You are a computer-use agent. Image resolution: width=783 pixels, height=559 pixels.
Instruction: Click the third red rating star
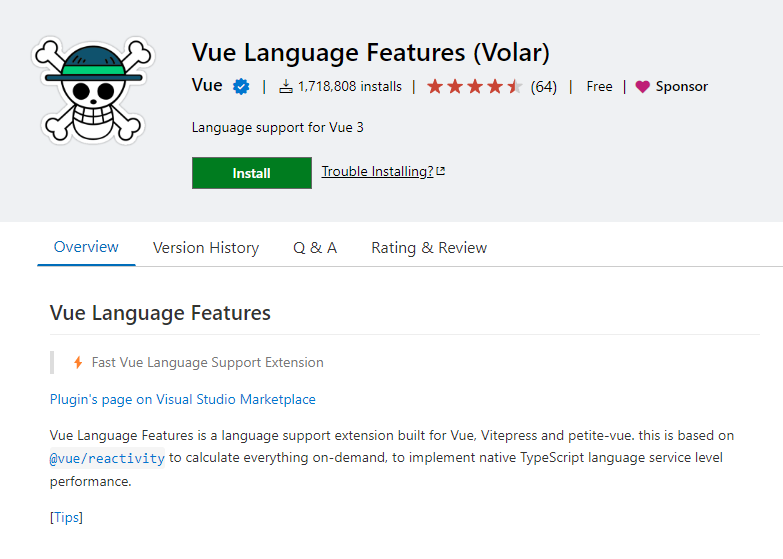pyautogui.click(x=475, y=86)
